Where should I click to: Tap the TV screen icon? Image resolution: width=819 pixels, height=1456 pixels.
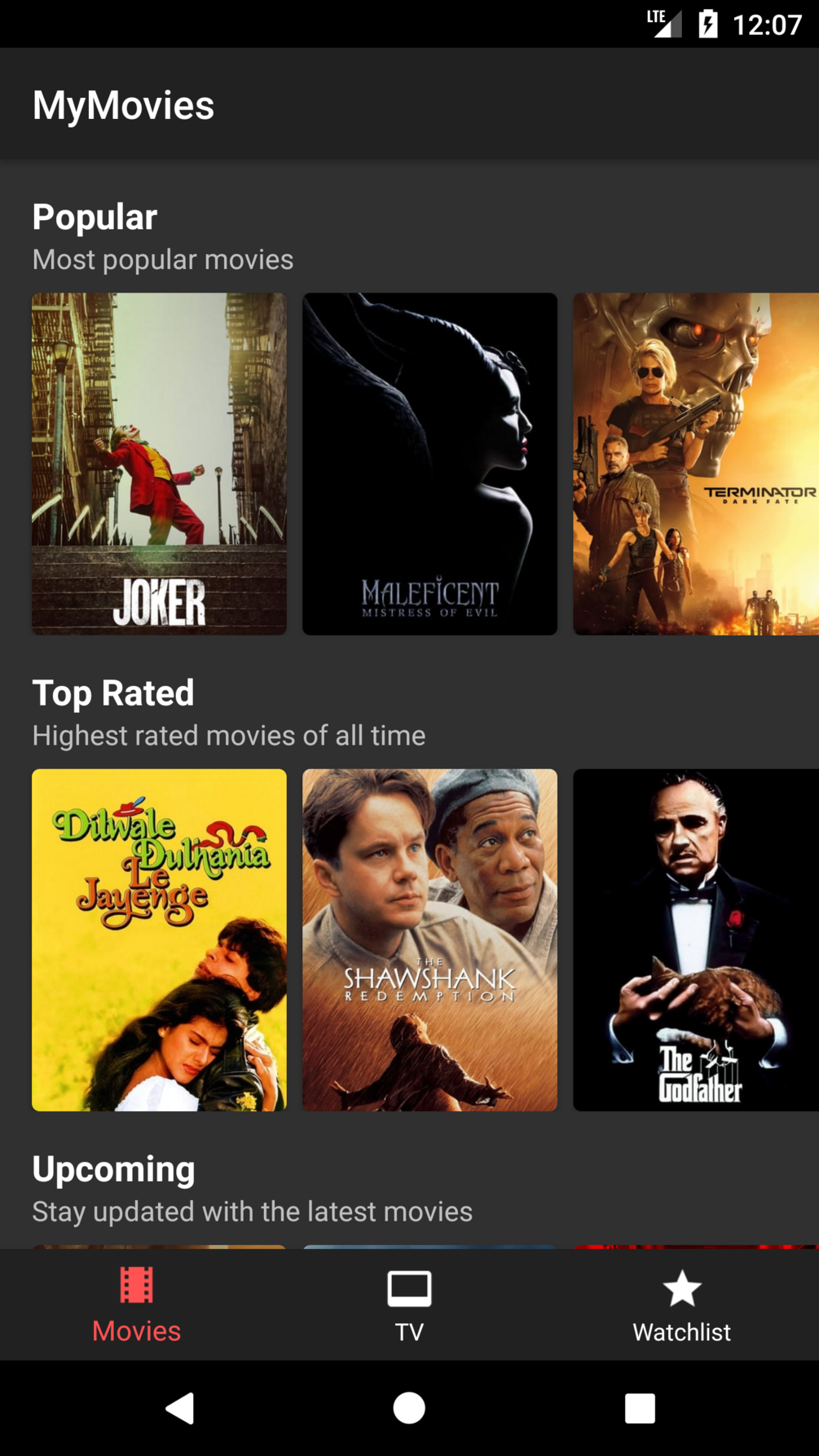(409, 1288)
